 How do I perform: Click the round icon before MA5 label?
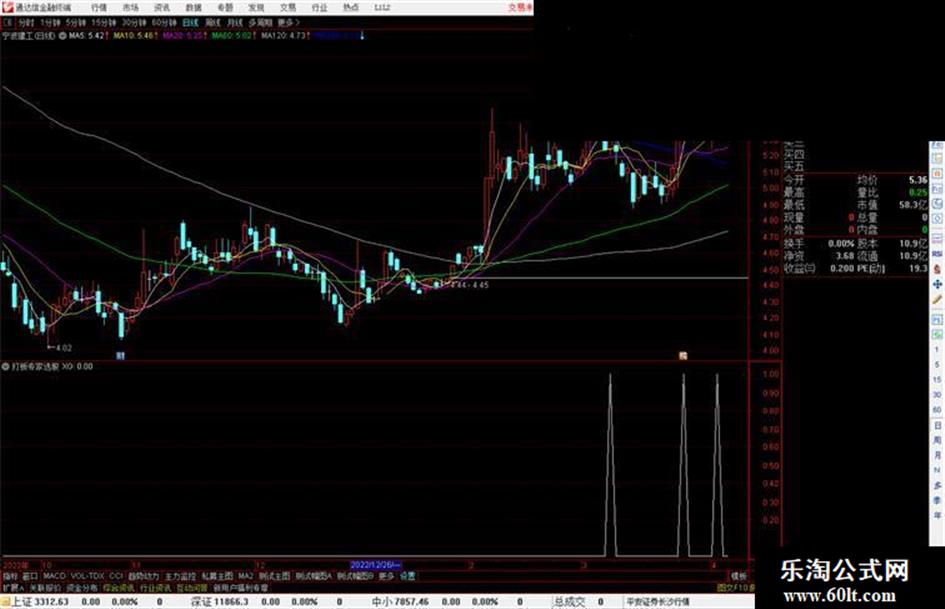(x=63, y=36)
